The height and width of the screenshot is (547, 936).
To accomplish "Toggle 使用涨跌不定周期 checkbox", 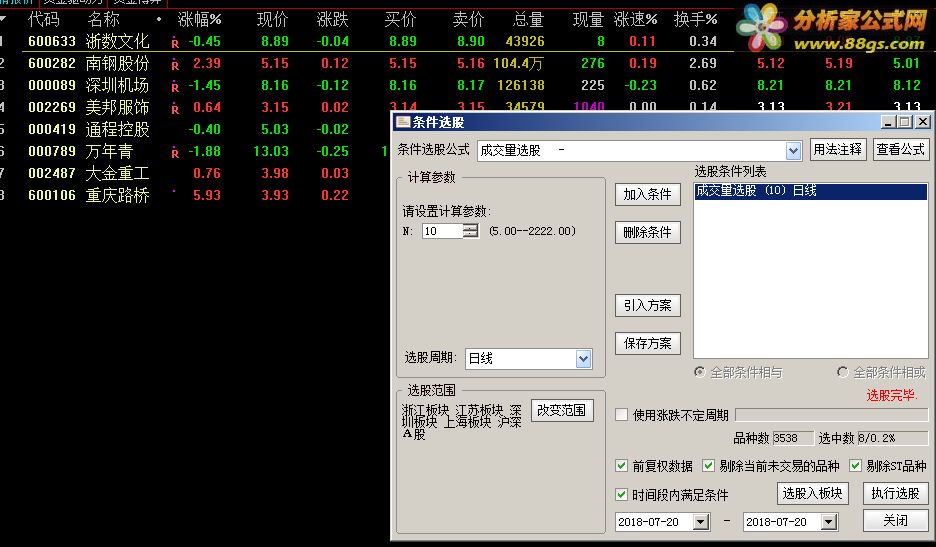I will coord(621,414).
